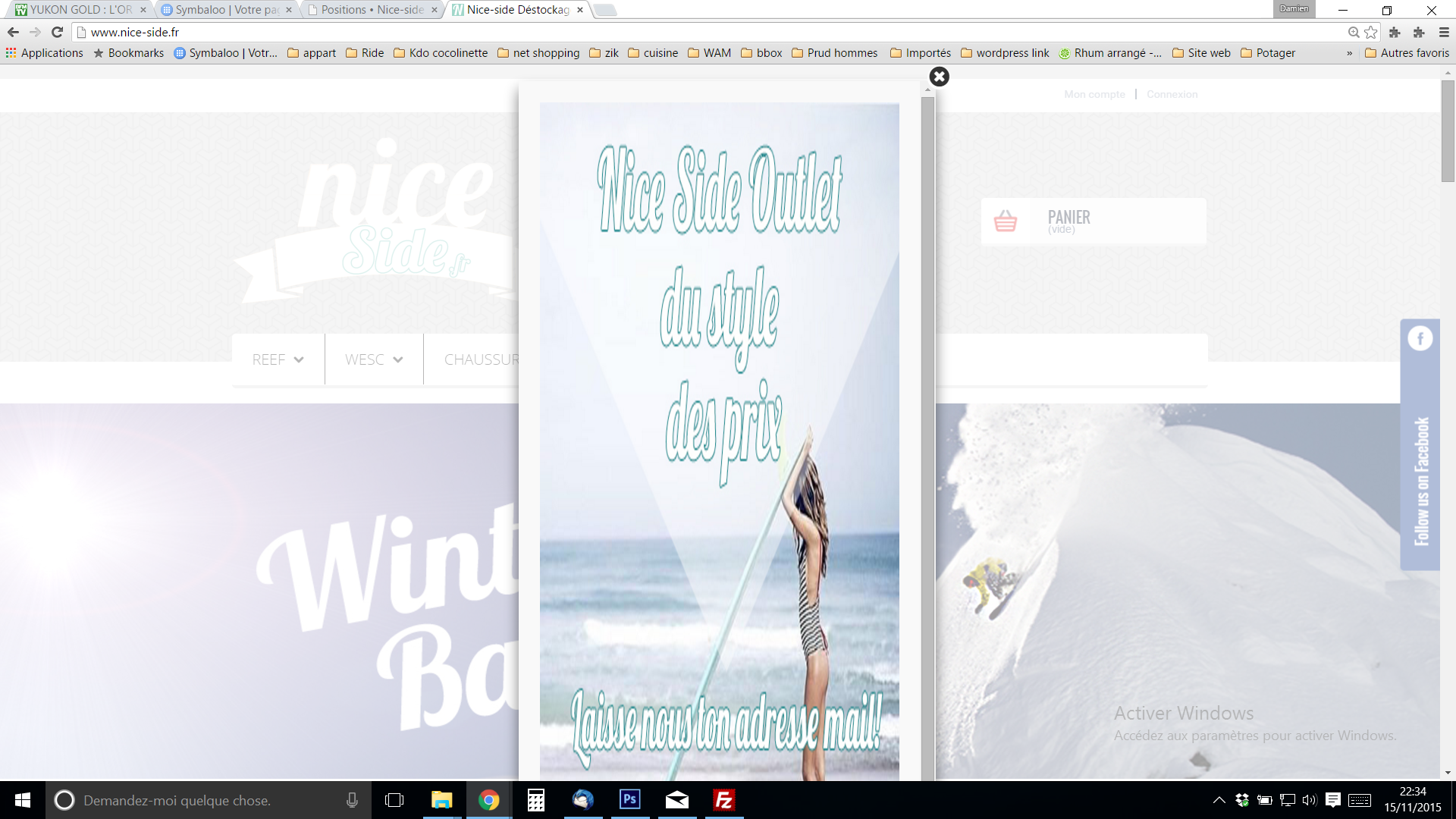Open the Windows Start menu

click(22, 800)
